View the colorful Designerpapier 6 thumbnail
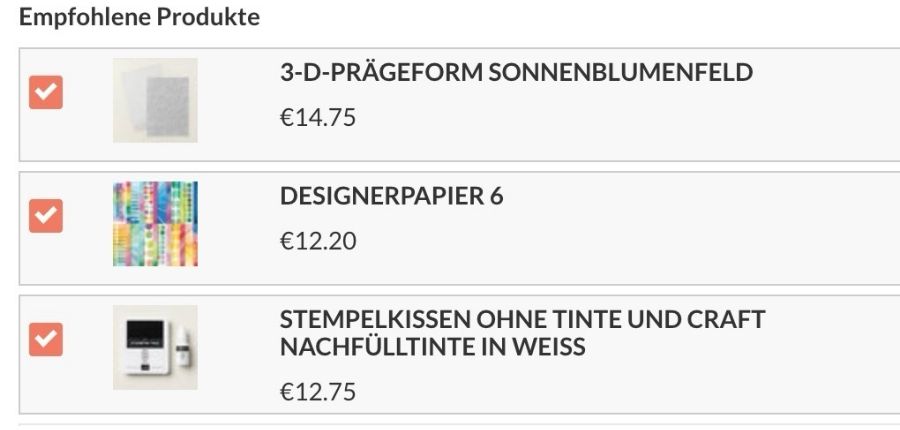Screen dimensions: 900x430 point(155,223)
